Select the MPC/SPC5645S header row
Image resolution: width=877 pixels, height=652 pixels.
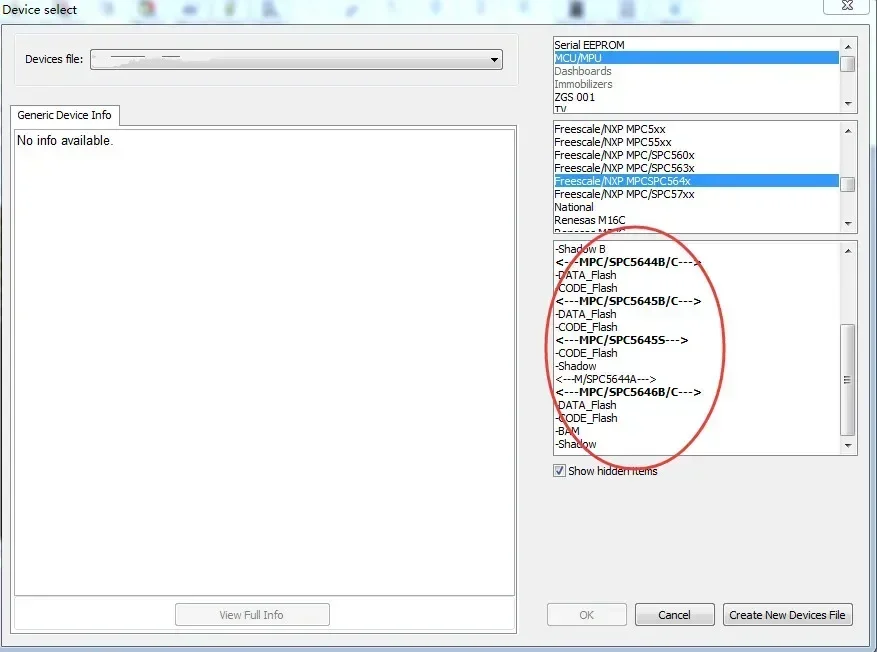696,340
